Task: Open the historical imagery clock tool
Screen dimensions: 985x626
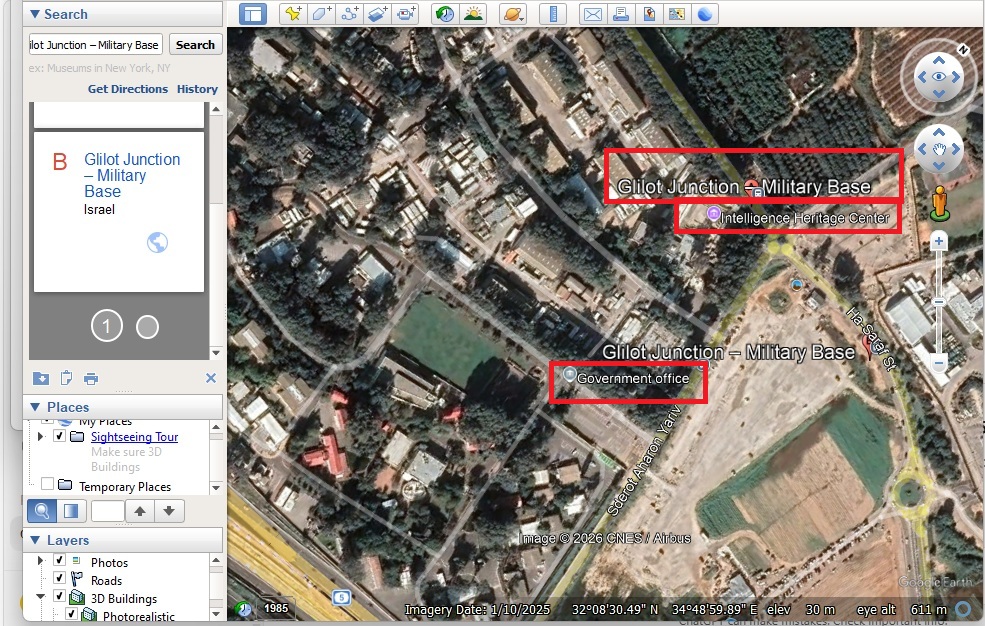Action: click(444, 14)
